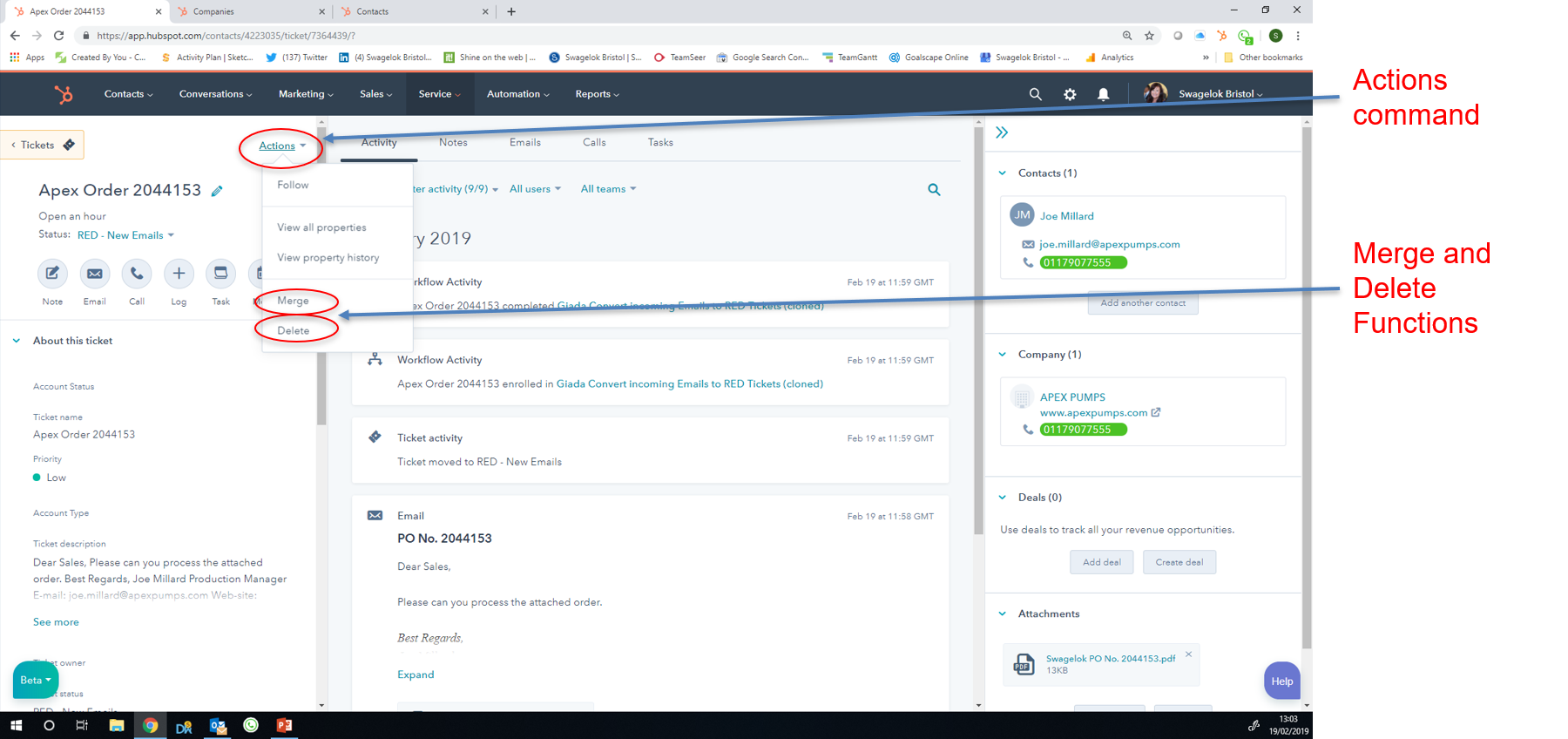The width and height of the screenshot is (1568, 739).
Task: Open the notifications bell
Action: [1104, 94]
